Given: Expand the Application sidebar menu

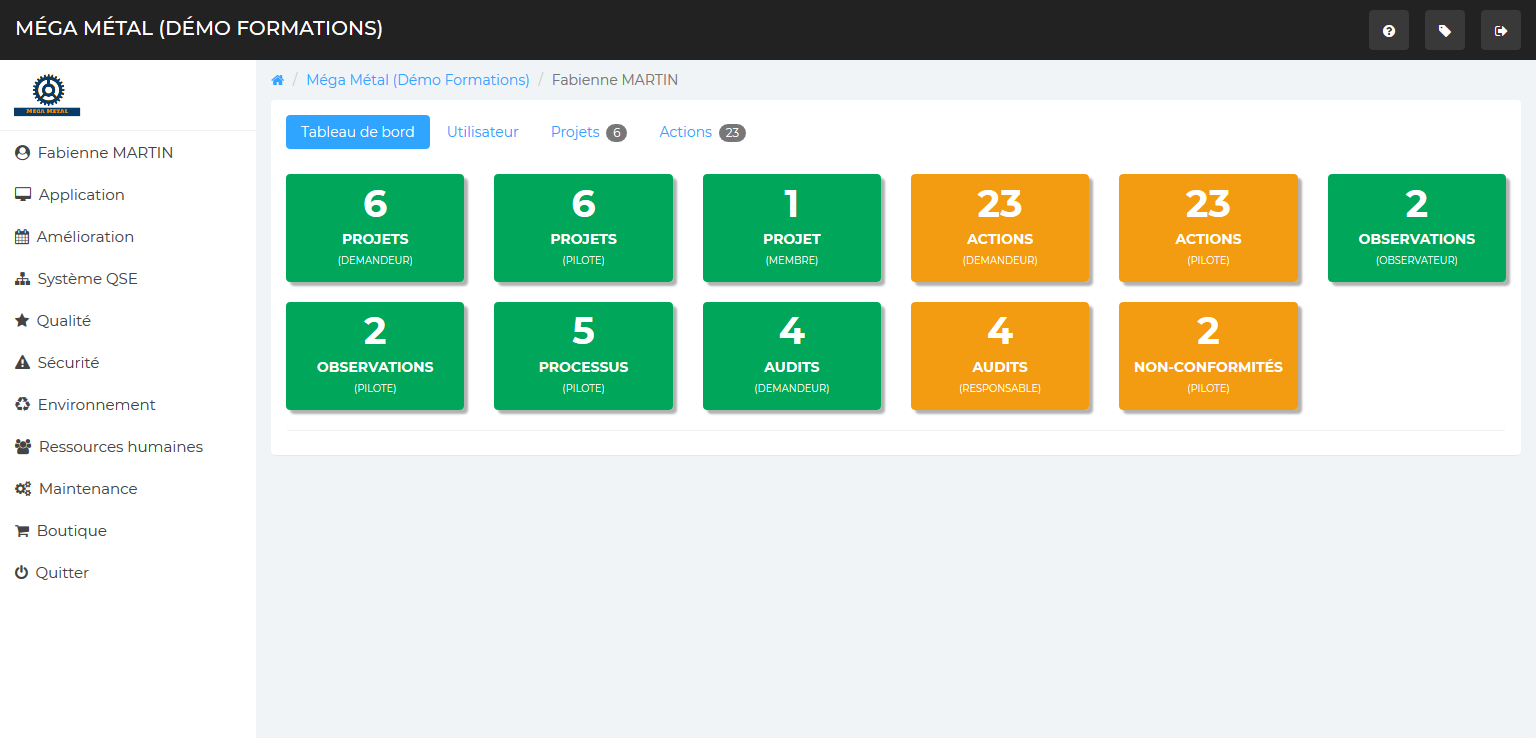Looking at the screenshot, I should [x=81, y=195].
